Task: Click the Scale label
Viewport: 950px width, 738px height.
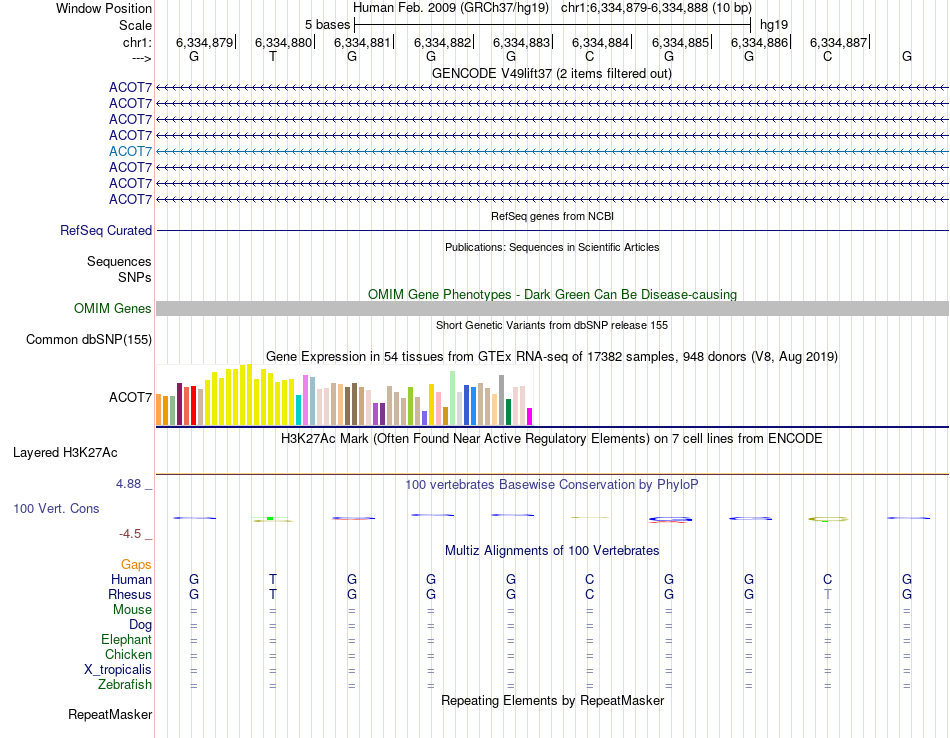Action: coord(136,25)
